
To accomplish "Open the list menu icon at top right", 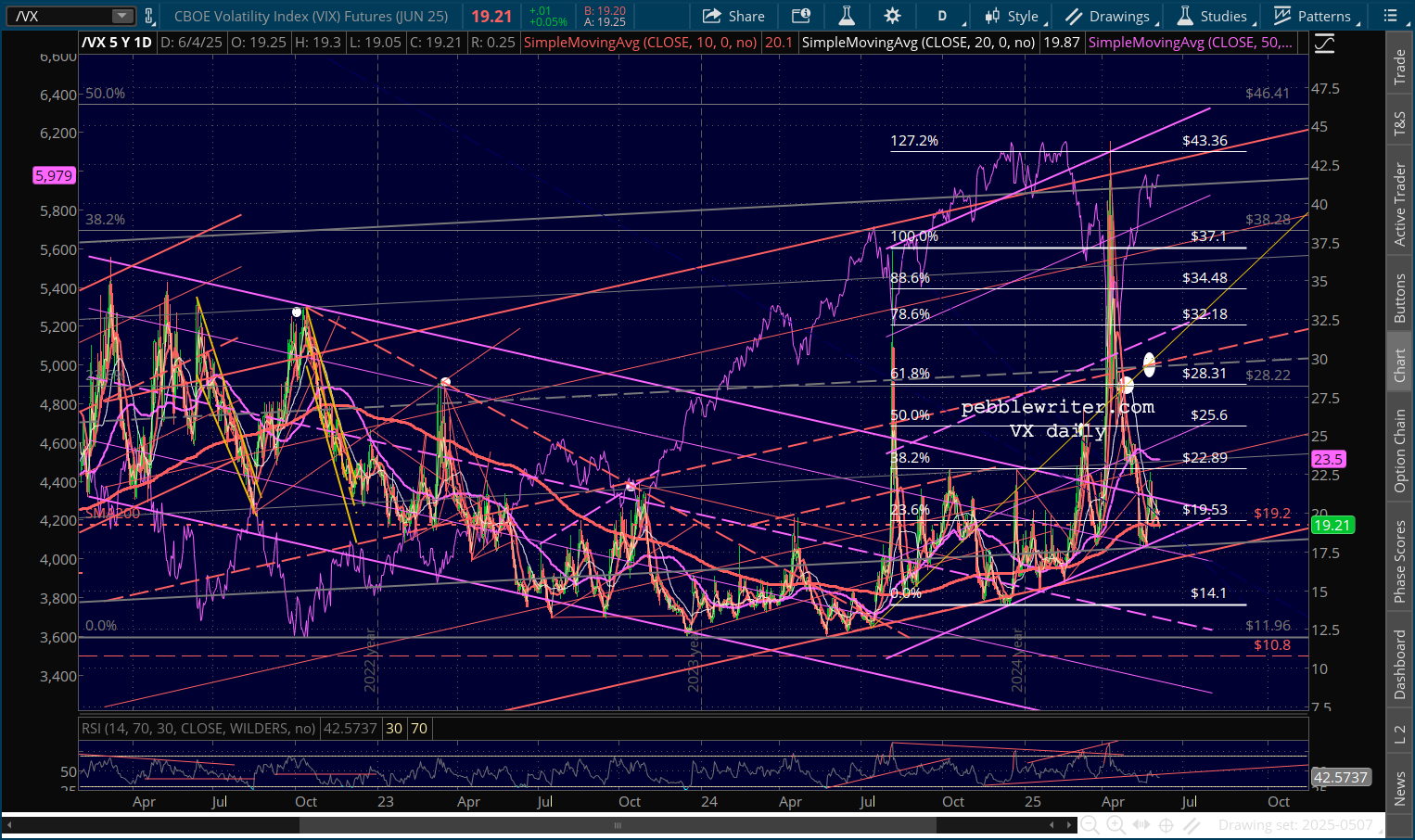I will (1390, 16).
